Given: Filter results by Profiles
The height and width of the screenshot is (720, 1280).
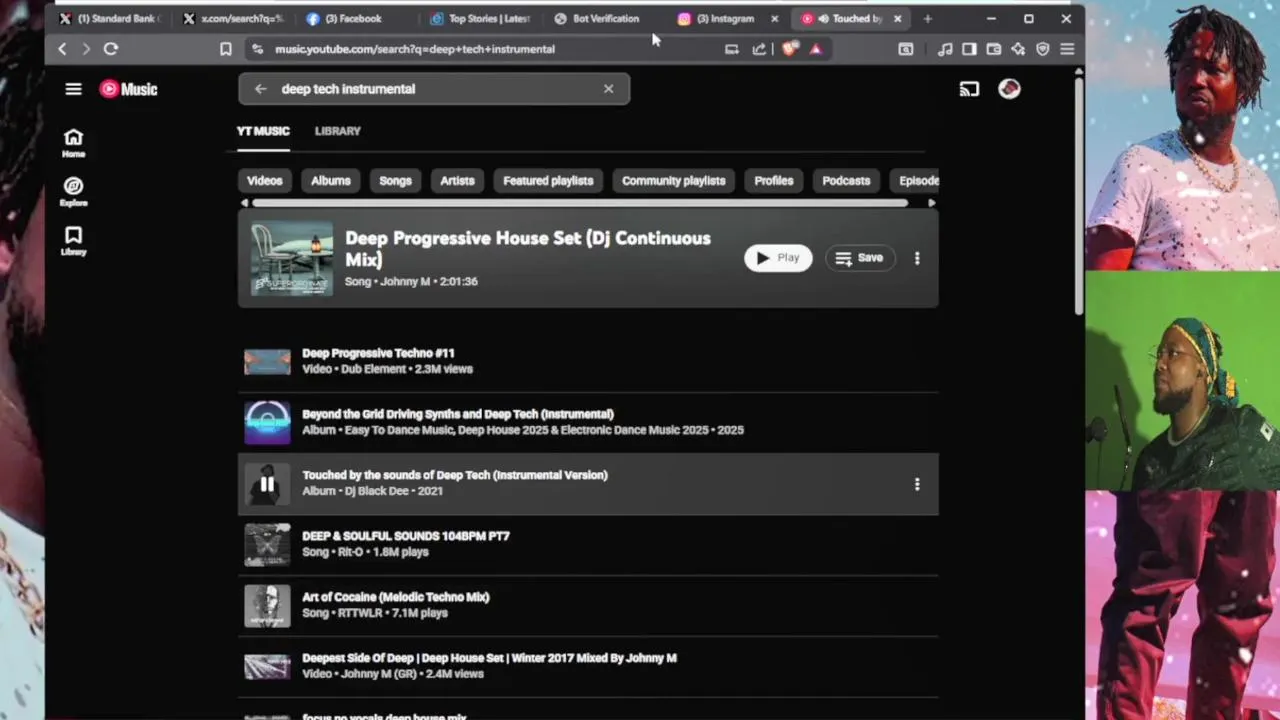Looking at the screenshot, I should 773,181.
